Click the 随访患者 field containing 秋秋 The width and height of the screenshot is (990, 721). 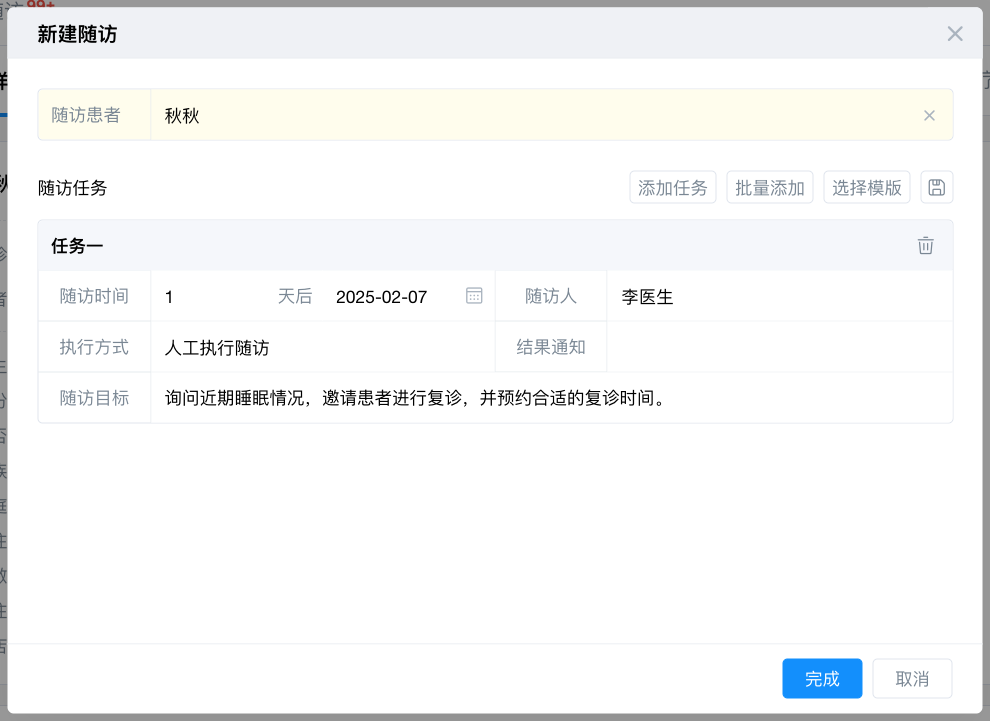click(530, 115)
